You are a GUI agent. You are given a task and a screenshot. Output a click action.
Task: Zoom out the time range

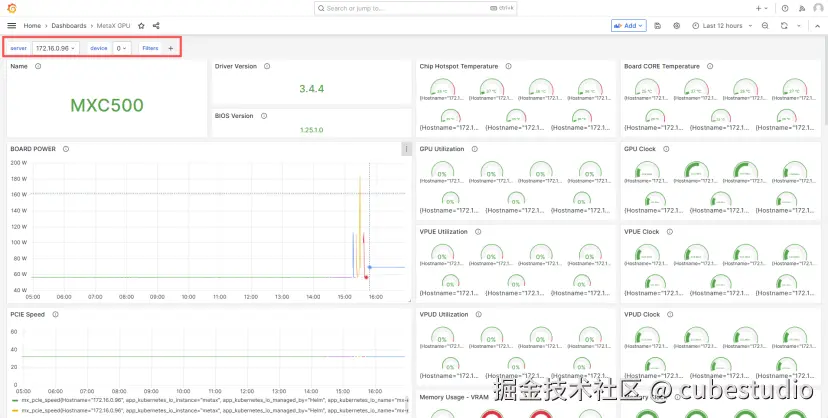pyautogui.click(x=765, y=25)
